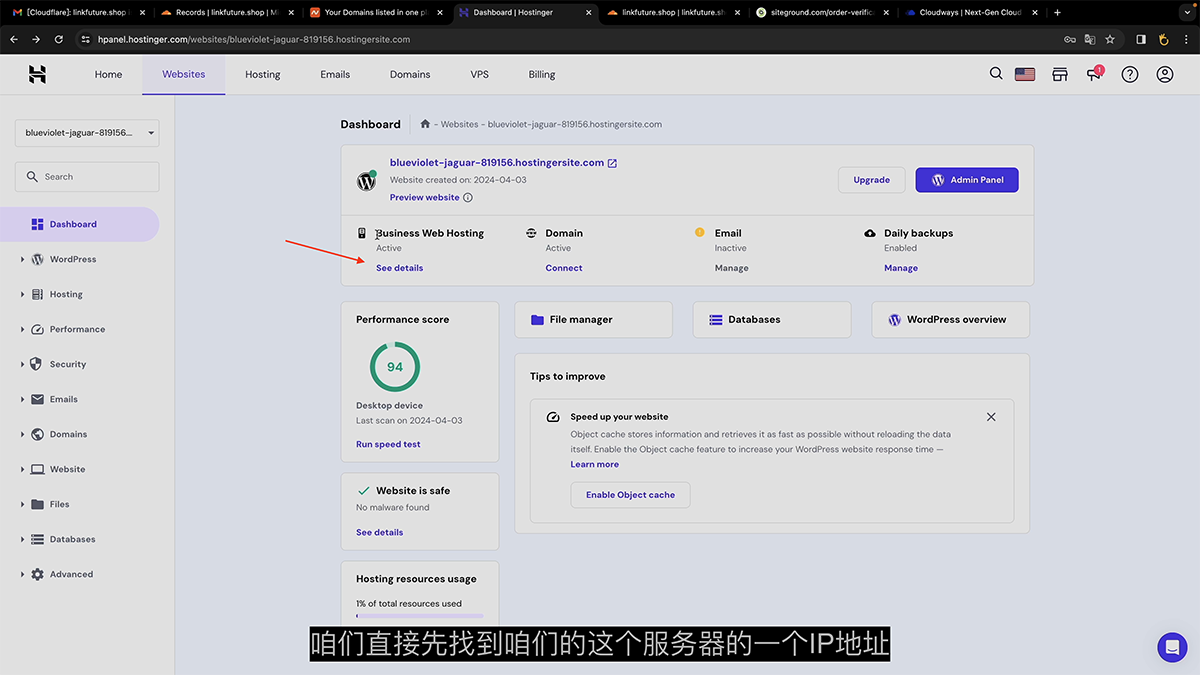Click the Learn more link in tips
Screen dimensions: 1200x675
coord(595,464)
